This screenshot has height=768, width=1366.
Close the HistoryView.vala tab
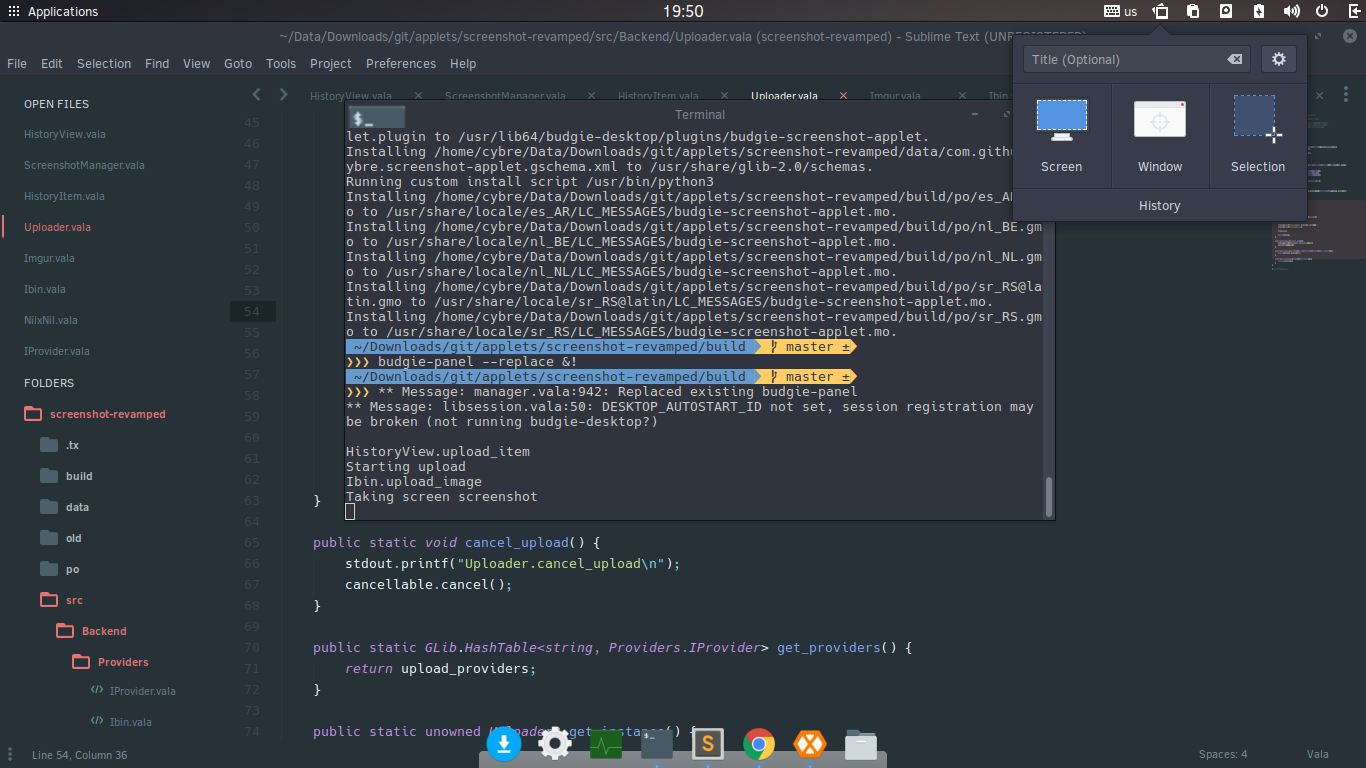click(418, 96)
